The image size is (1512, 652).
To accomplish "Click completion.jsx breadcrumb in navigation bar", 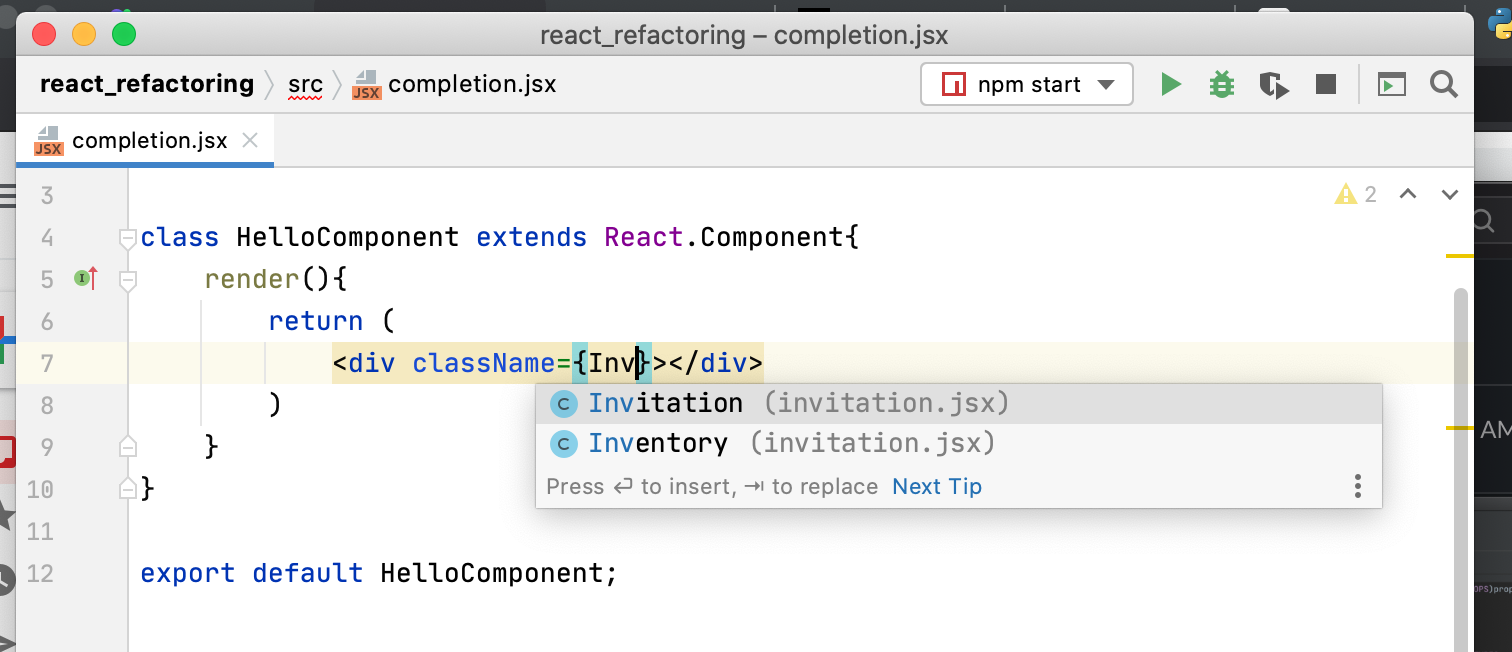I will coord(471,85).
